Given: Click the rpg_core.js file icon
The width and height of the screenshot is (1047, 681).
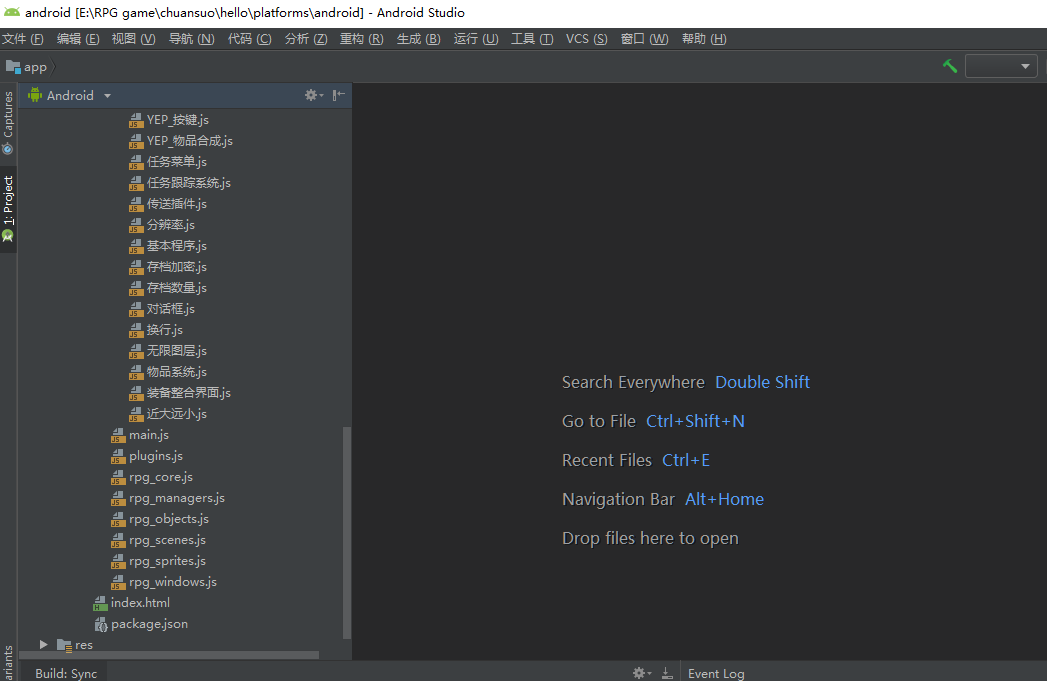Looking at the screenshot, I should pyautogui.click(x=118, y=477).
